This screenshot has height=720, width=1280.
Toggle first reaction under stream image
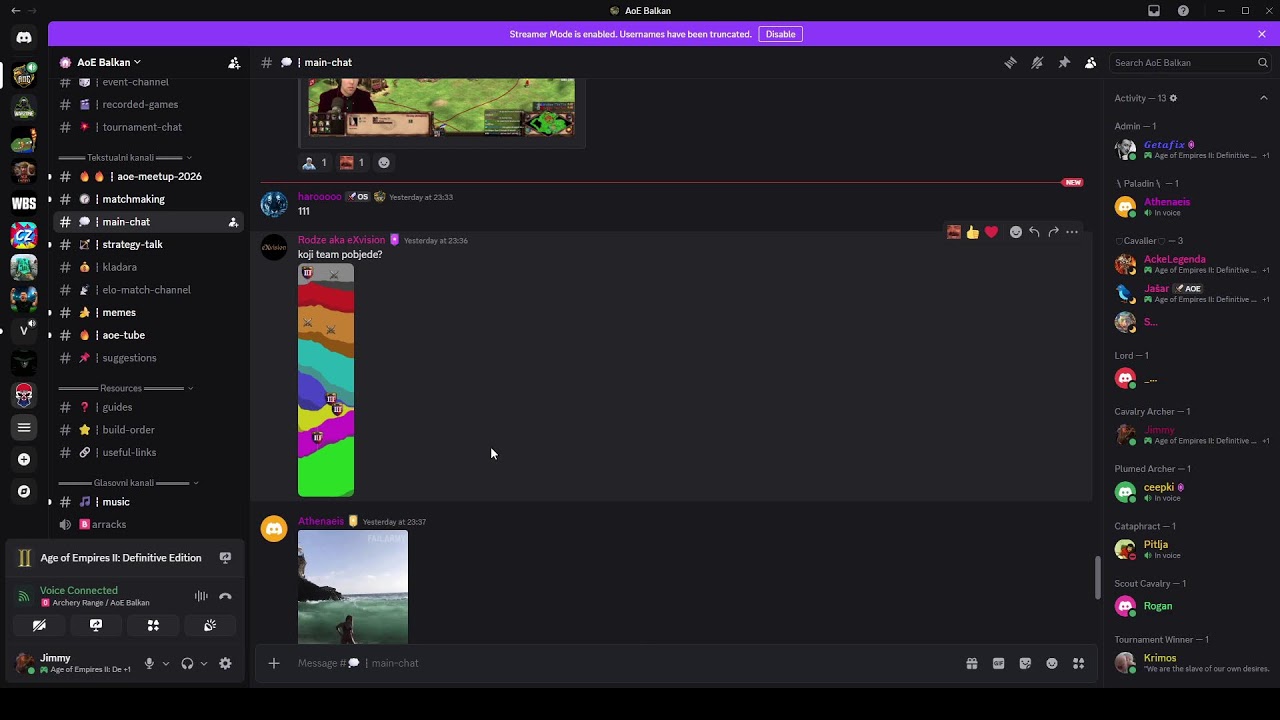pos(314,162)
